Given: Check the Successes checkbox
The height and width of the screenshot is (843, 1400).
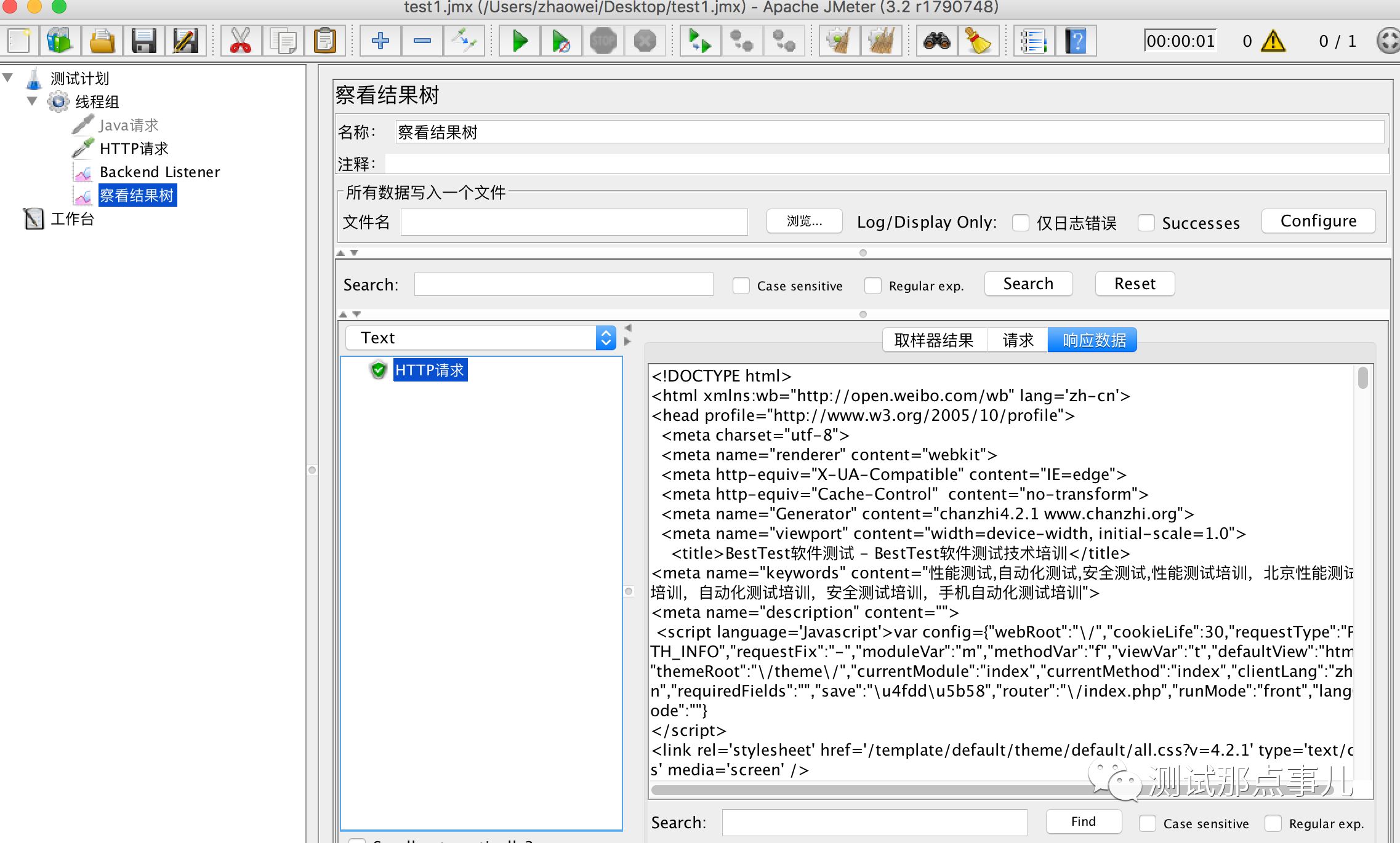Looking at the screenshot, I should (1146, 223).
